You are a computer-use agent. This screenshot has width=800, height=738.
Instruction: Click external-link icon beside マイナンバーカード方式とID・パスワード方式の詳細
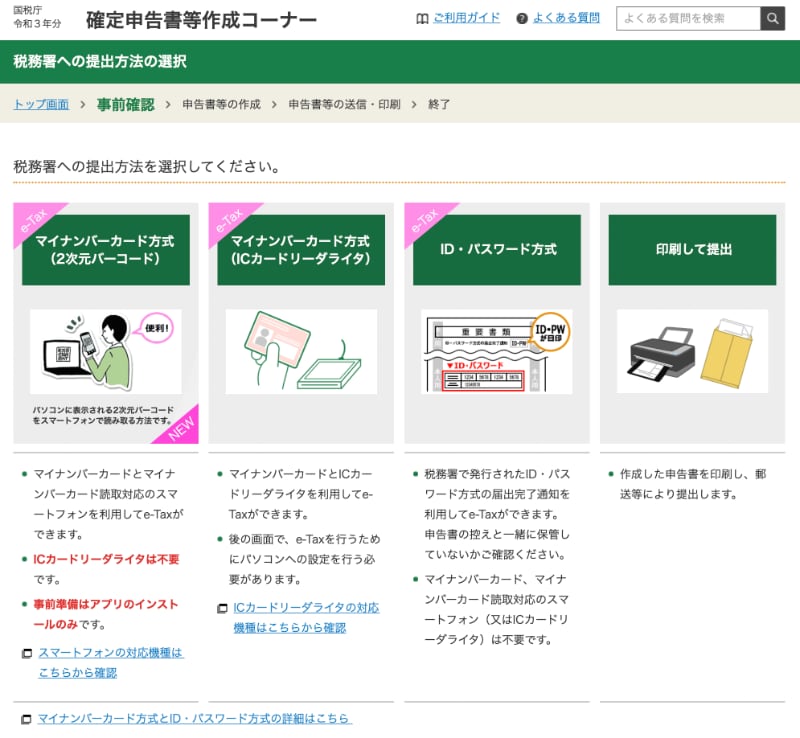[x=26, y=719]
